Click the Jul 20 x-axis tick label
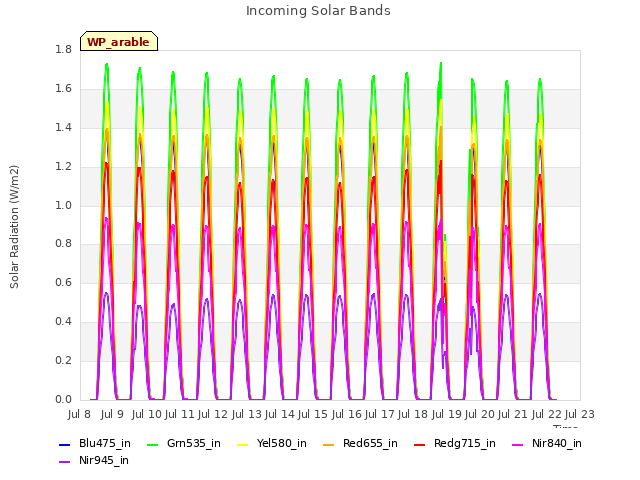Image resolution: width=640 pixels, height=480 pixels. tap(479, 414)
